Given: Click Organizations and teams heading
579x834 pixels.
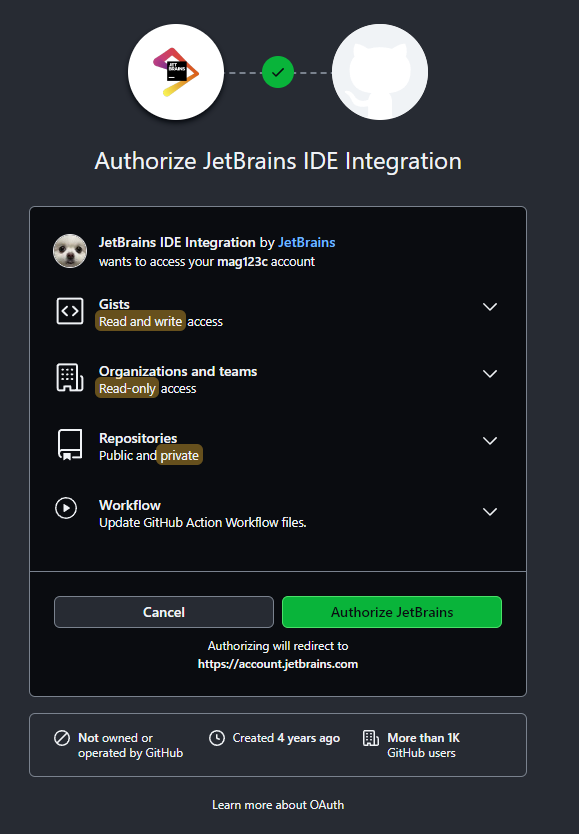Looking at the screenshot, I should (178, 371).
